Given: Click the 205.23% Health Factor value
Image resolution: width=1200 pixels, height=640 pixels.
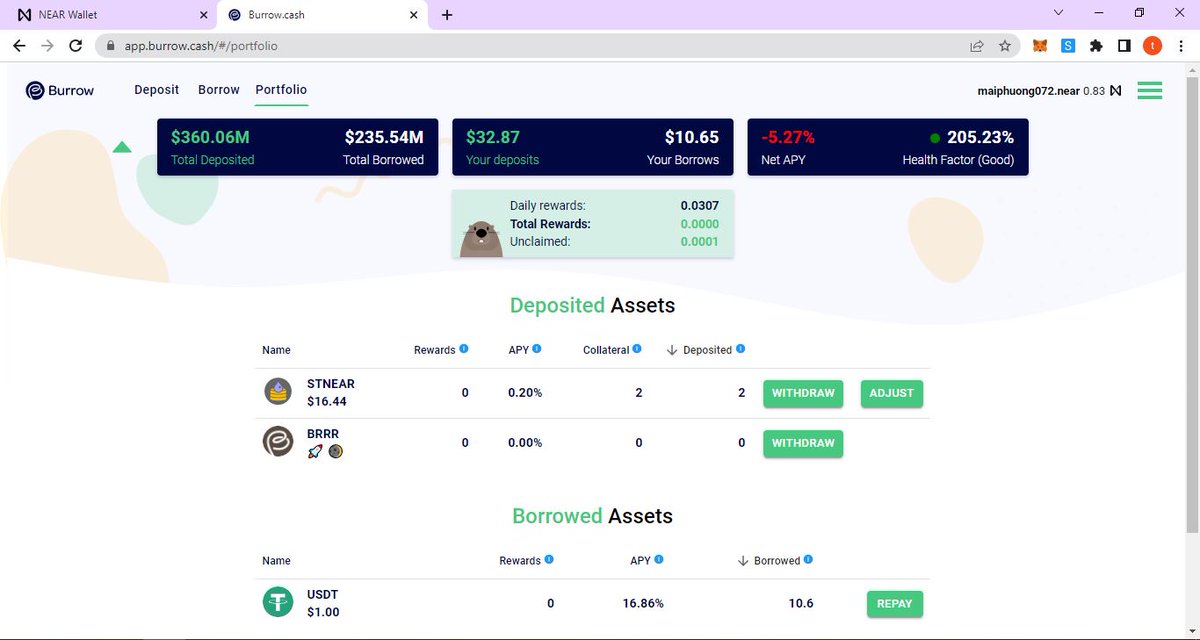Looking at the screenshot, I should coord(980,137).
